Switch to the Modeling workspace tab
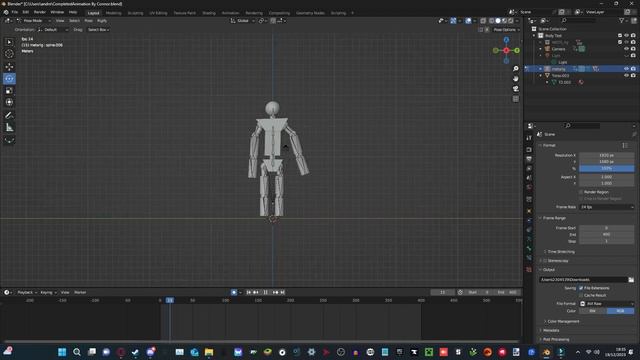Image resolution: width=640 pixels, height=360 pixels. (113, 13)
